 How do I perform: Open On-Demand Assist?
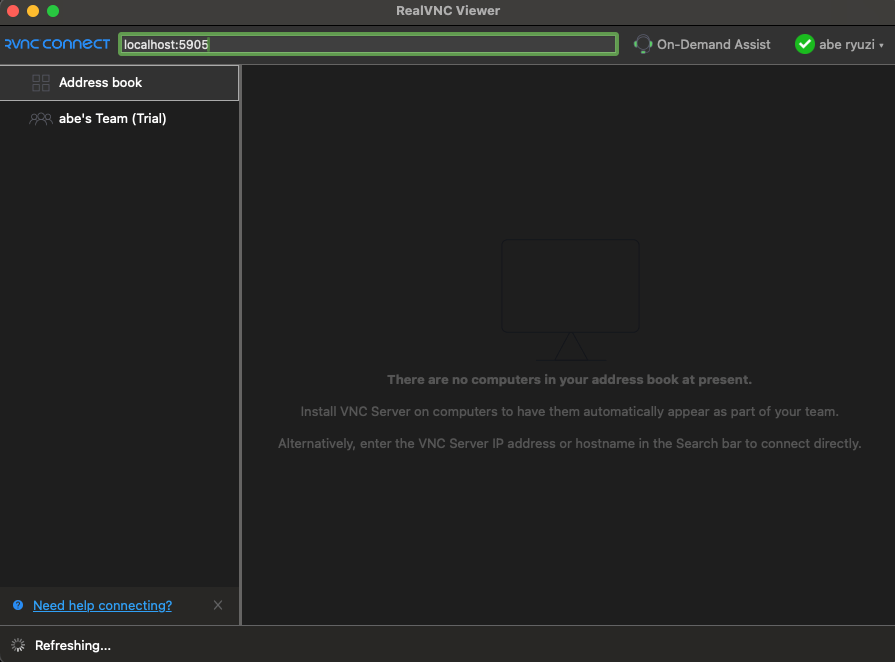click(702, 44)
